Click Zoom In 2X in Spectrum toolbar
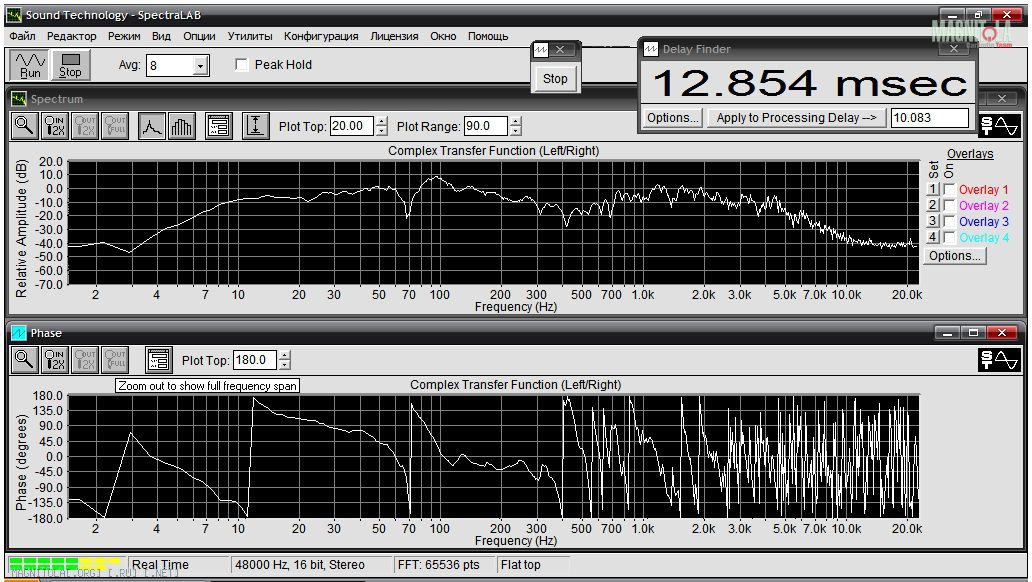Image resolution: width=1032 pixels, height=582 pixels. [x=55, y=126]
